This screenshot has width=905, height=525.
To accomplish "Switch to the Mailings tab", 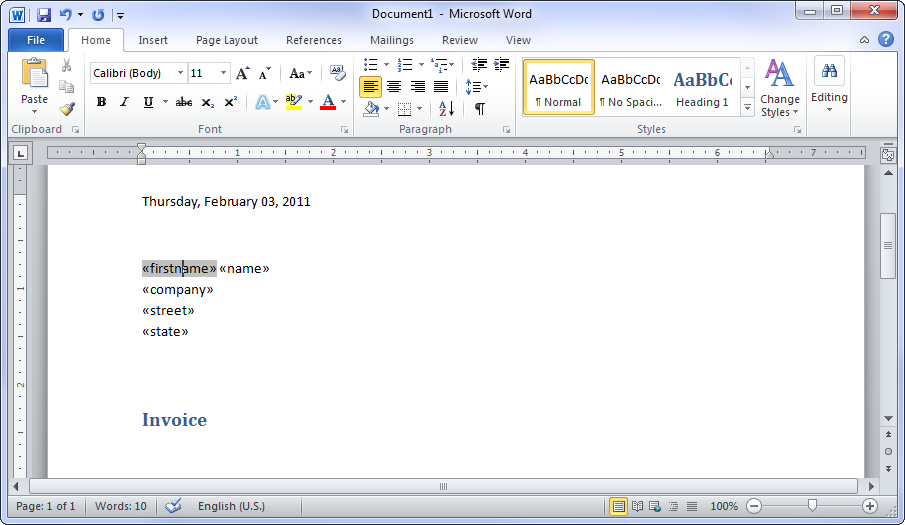I will [x=391, y=40].
